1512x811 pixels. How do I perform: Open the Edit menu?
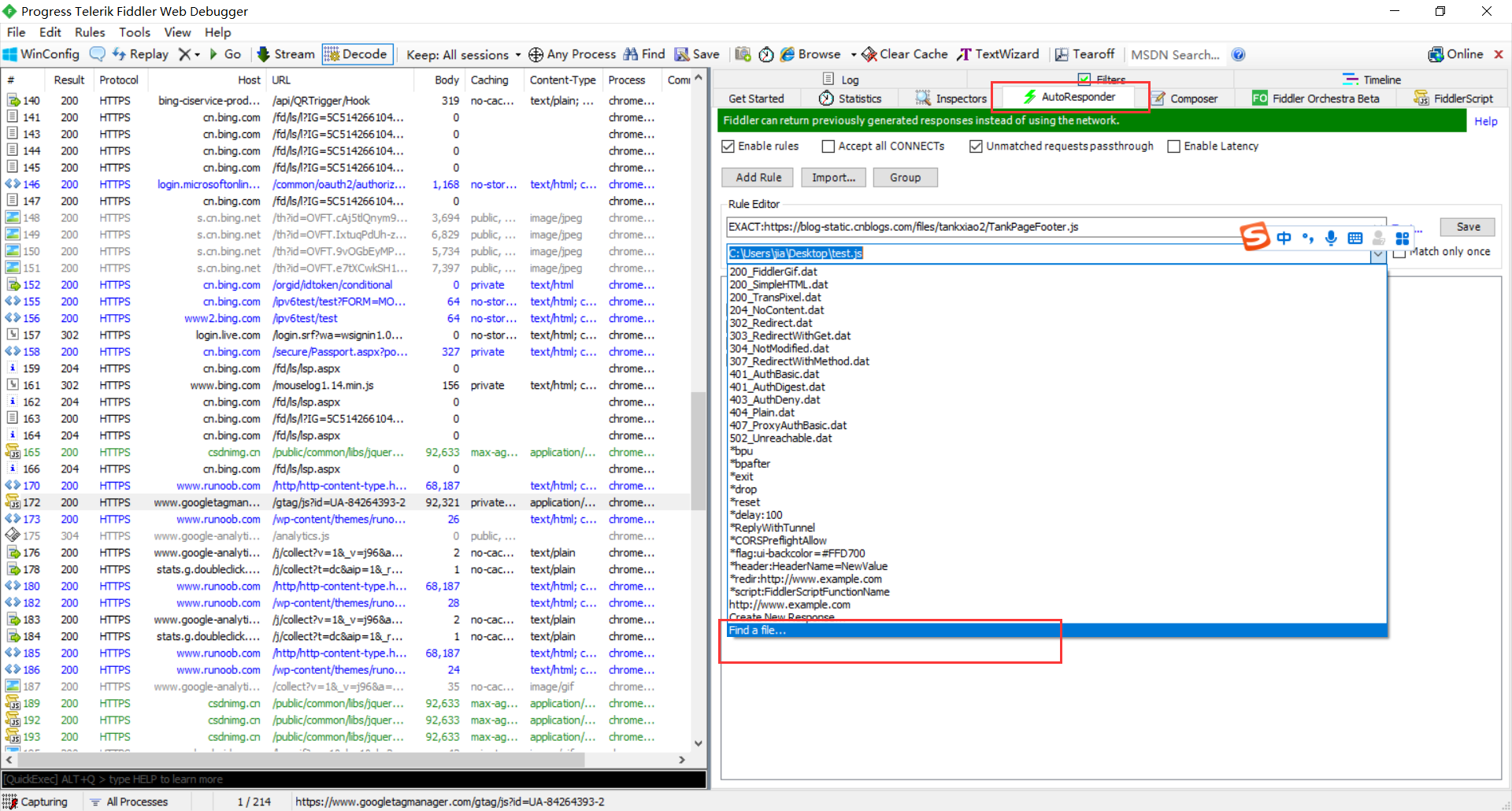tap(50, 32)
